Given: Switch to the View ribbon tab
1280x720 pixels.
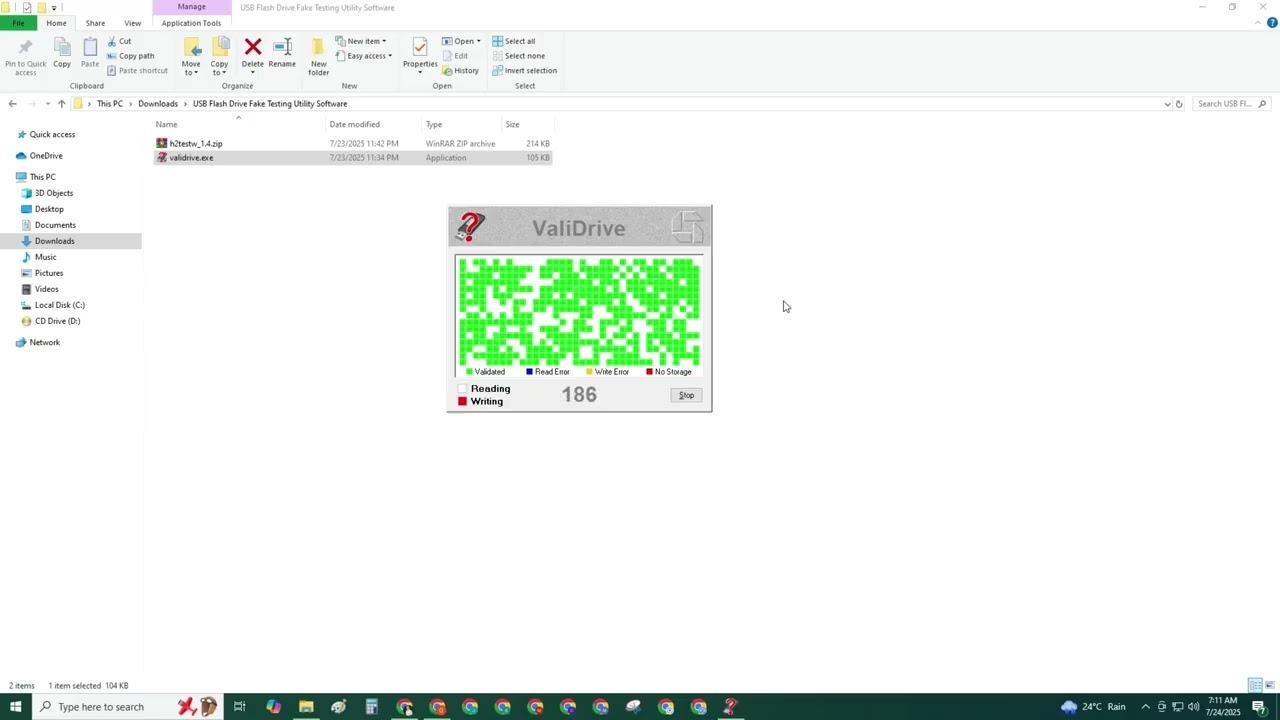Looking at the screenshot, I should tap(132, 23).
